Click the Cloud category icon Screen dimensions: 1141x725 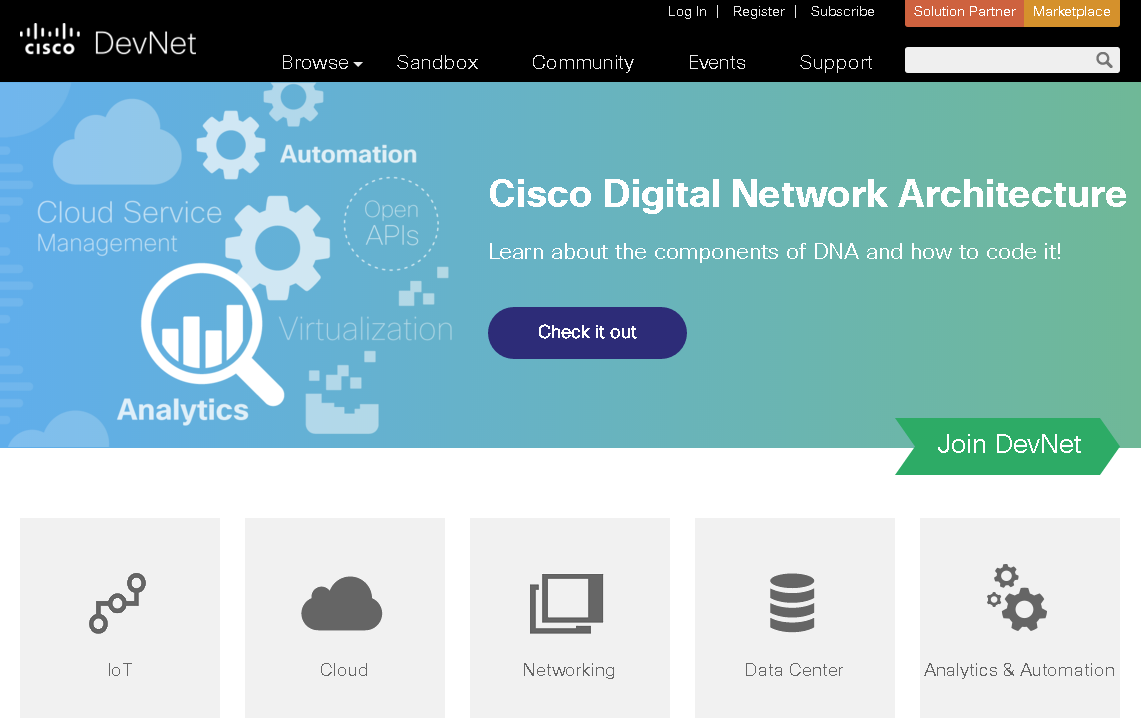[342, 603]
